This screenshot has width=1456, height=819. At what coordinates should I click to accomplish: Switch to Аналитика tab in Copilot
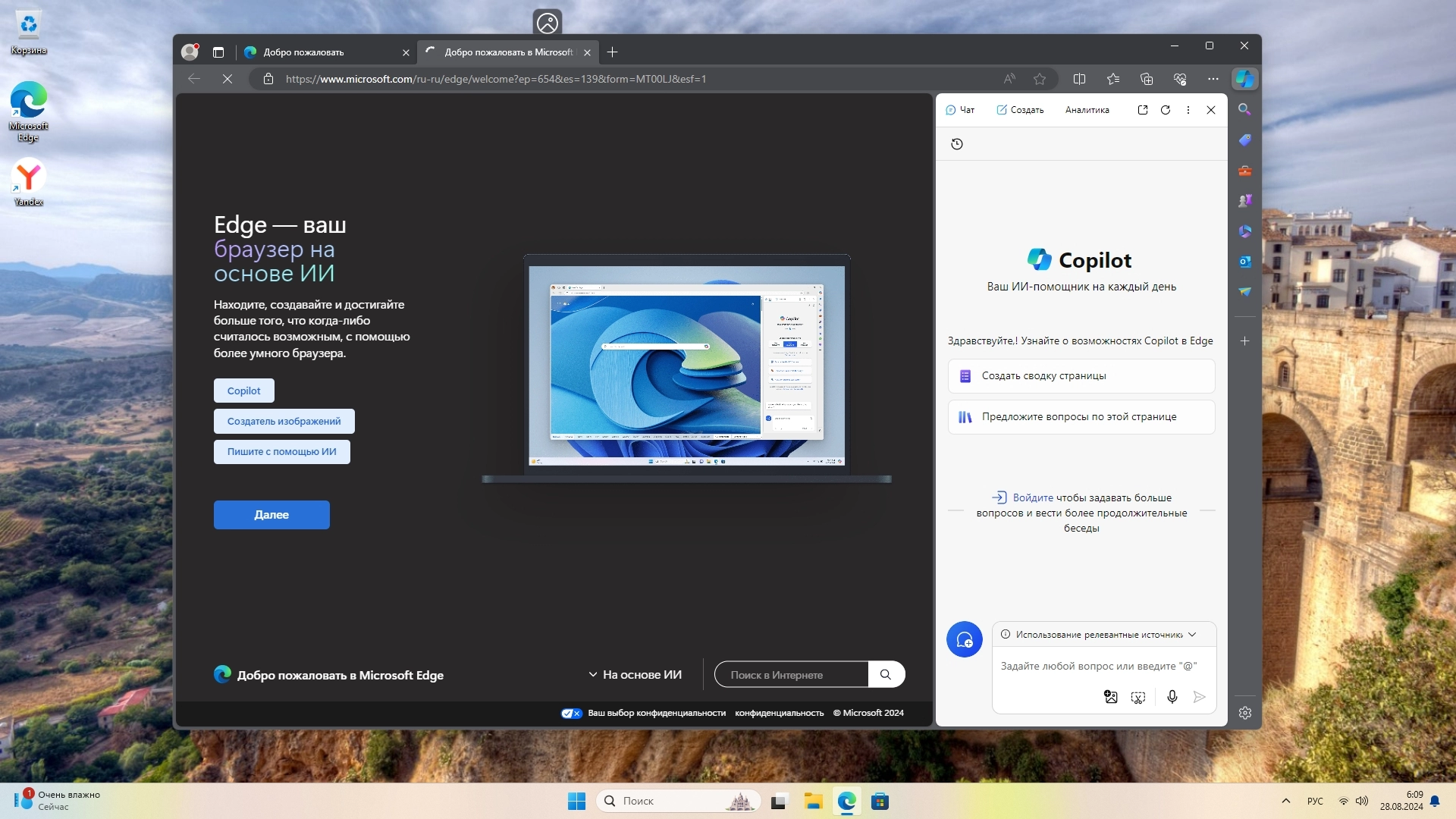(1087, 110)
